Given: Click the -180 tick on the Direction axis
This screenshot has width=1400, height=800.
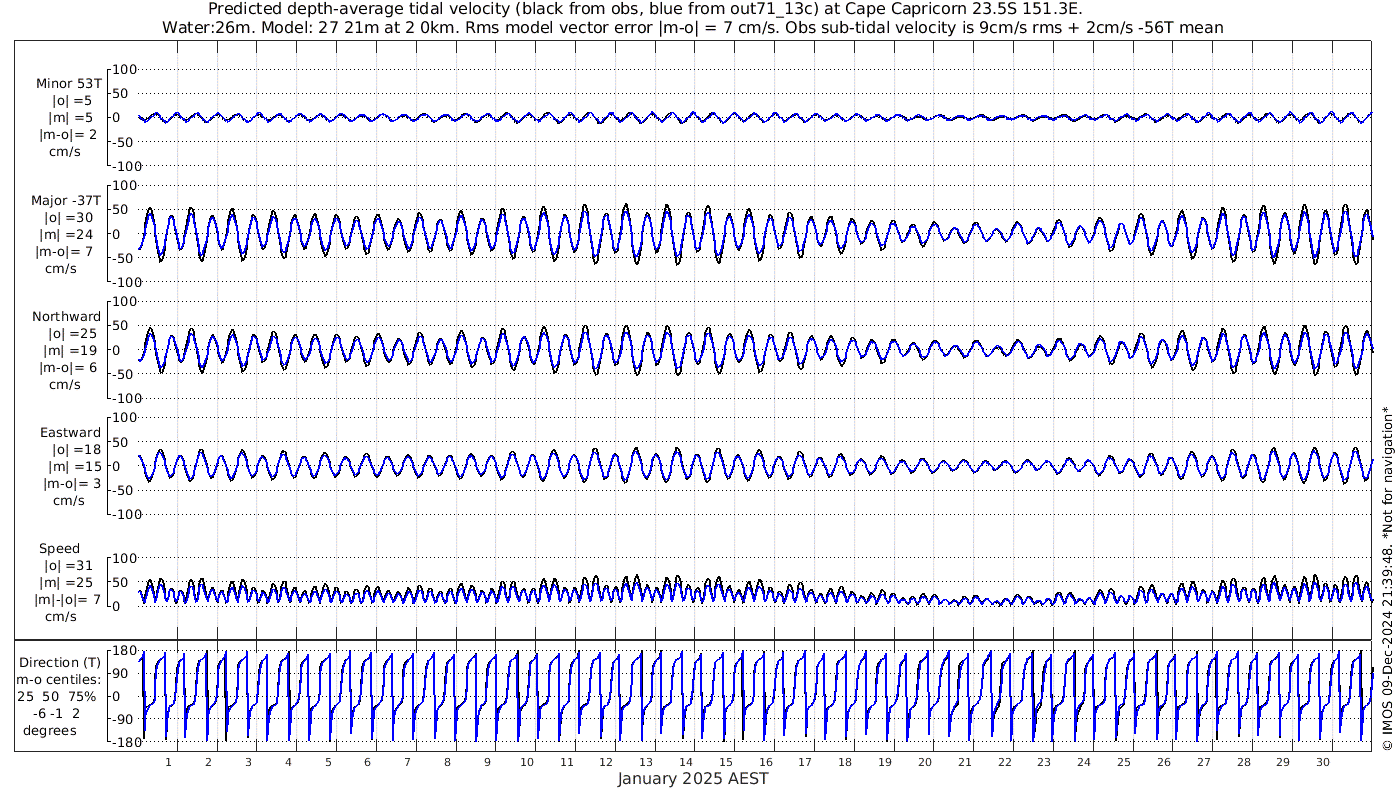Looking at the screenshot, I should (x=121, y=743).
